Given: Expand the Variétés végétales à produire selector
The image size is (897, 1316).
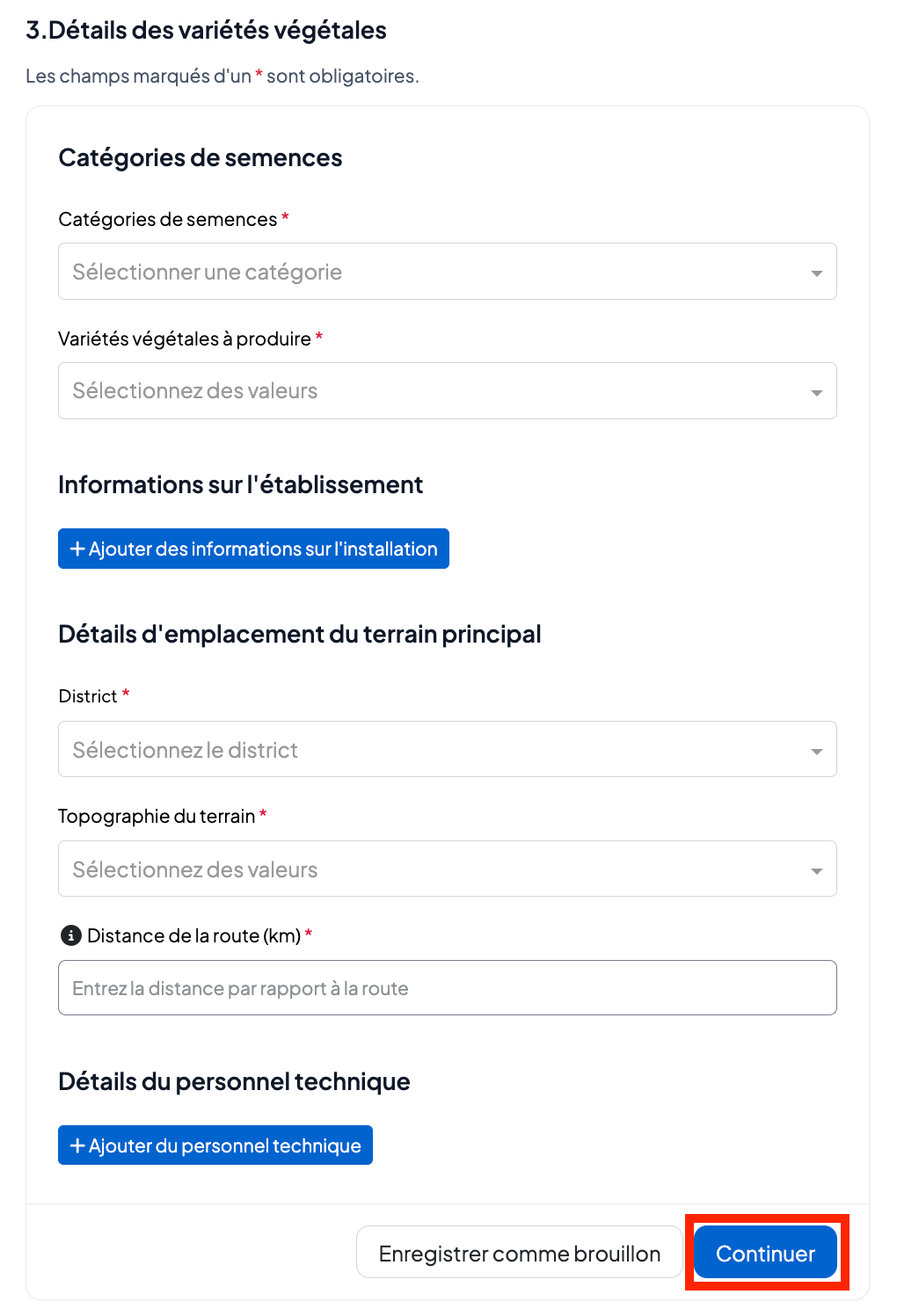Looking at the screenshot, I should pyautogui.click(x=447, y=391).
